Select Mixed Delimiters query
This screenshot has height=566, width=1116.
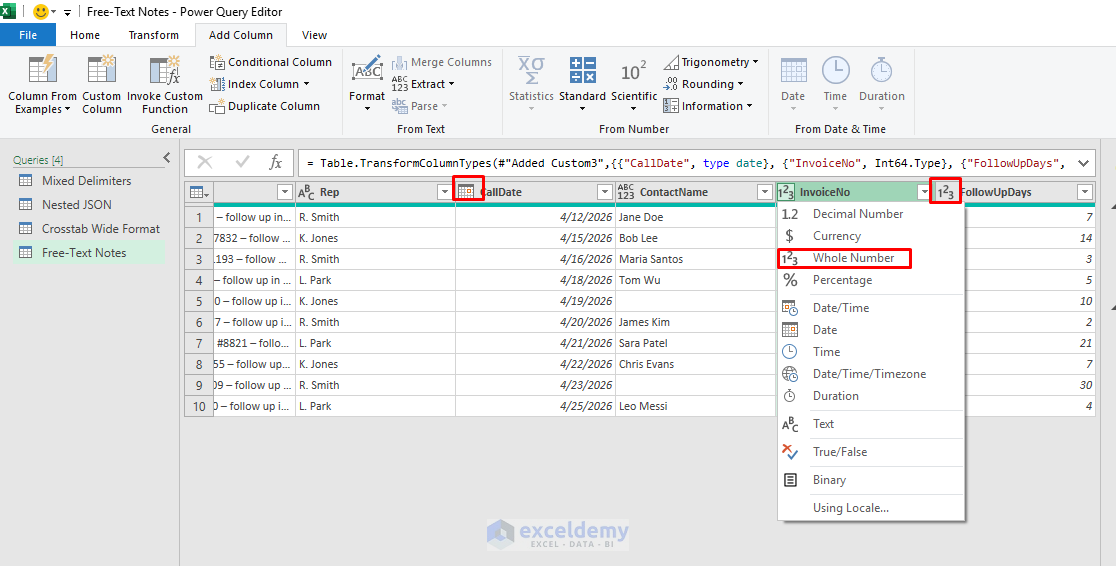88,181
